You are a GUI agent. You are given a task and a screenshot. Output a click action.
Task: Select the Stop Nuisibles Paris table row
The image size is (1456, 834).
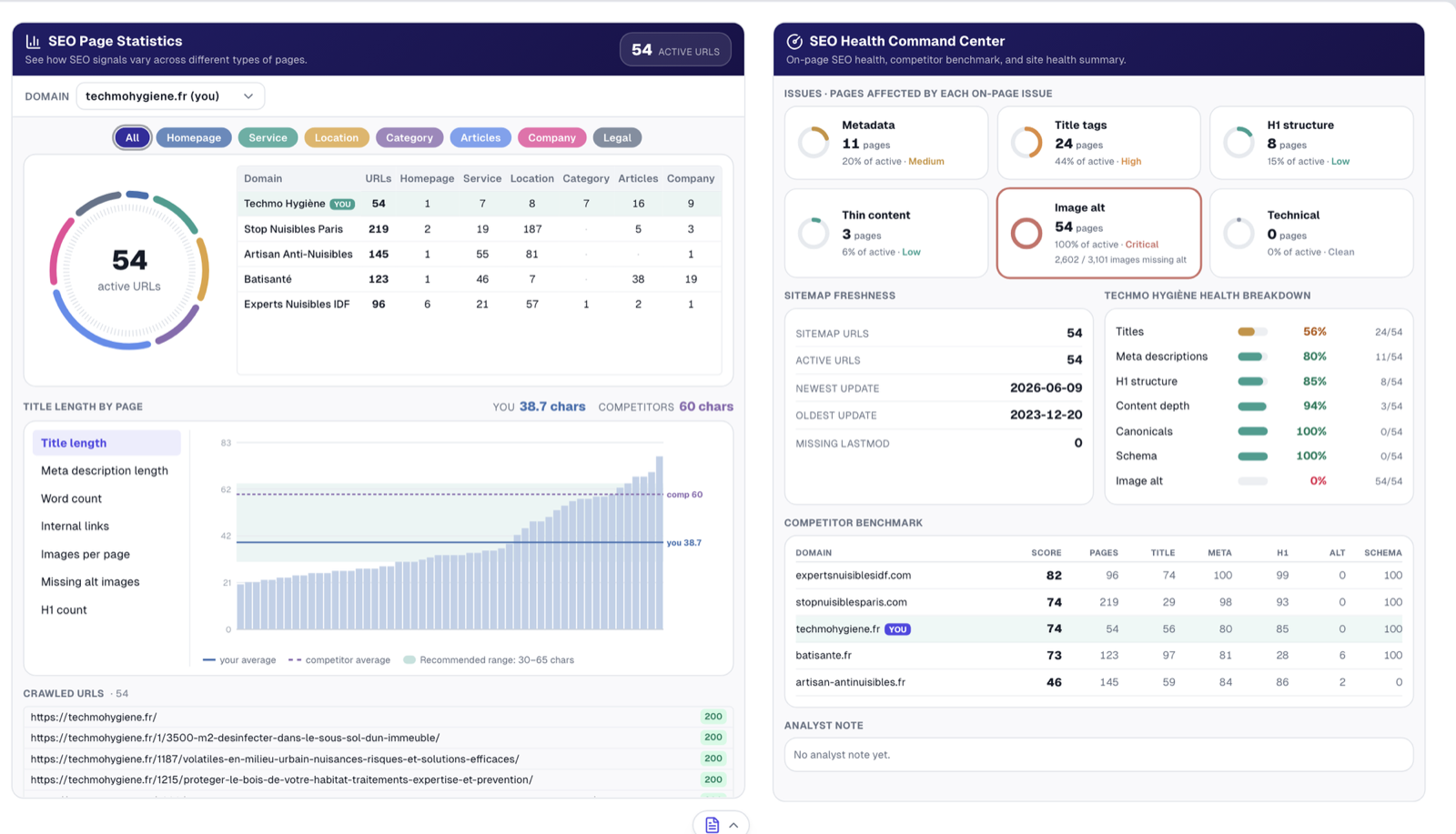click(480, 229)
